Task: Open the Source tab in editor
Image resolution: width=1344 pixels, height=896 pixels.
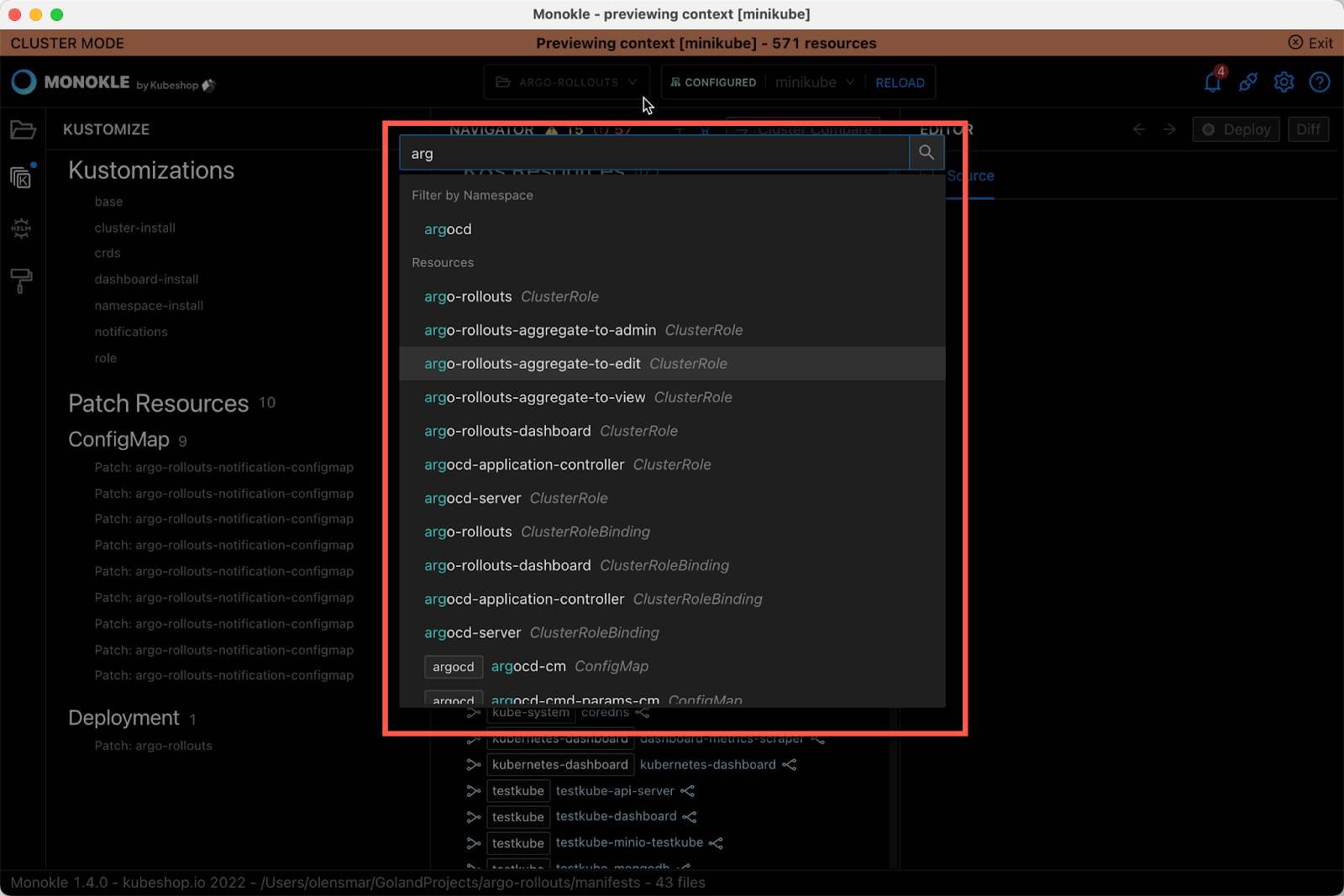Action: pos(970,176)
